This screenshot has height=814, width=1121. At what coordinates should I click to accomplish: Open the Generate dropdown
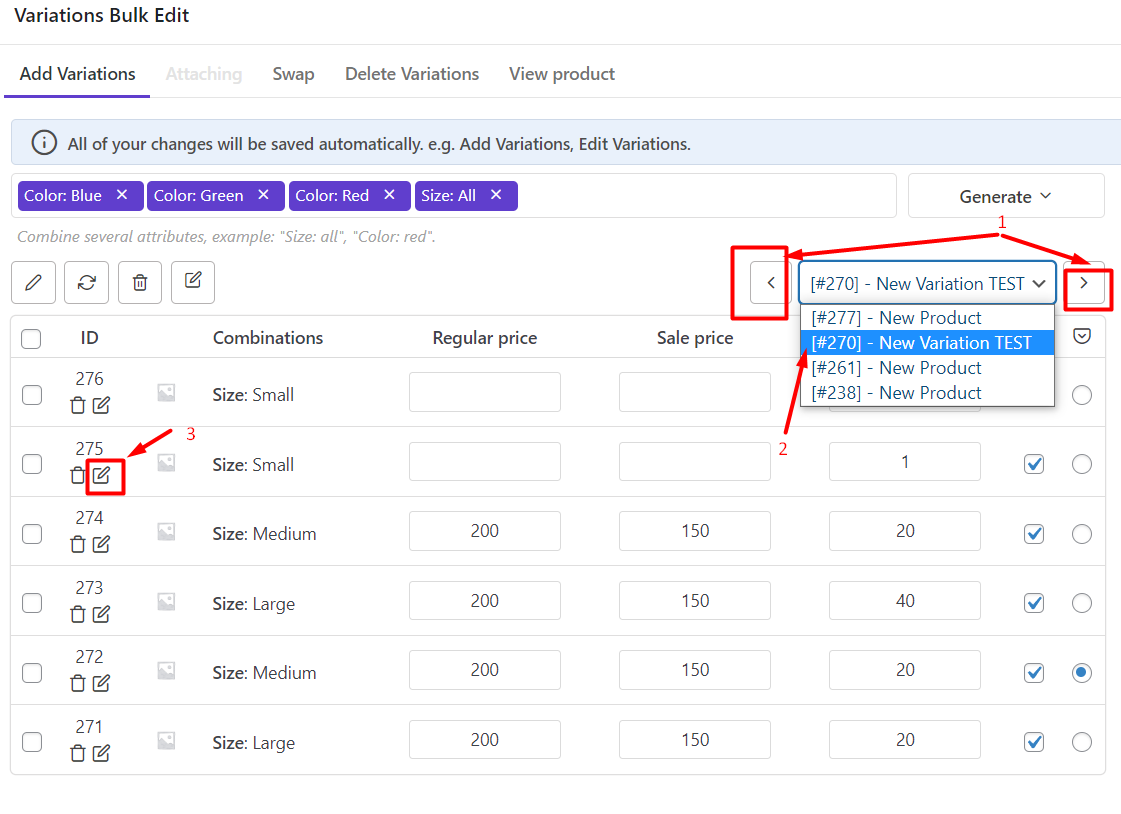1005,196
